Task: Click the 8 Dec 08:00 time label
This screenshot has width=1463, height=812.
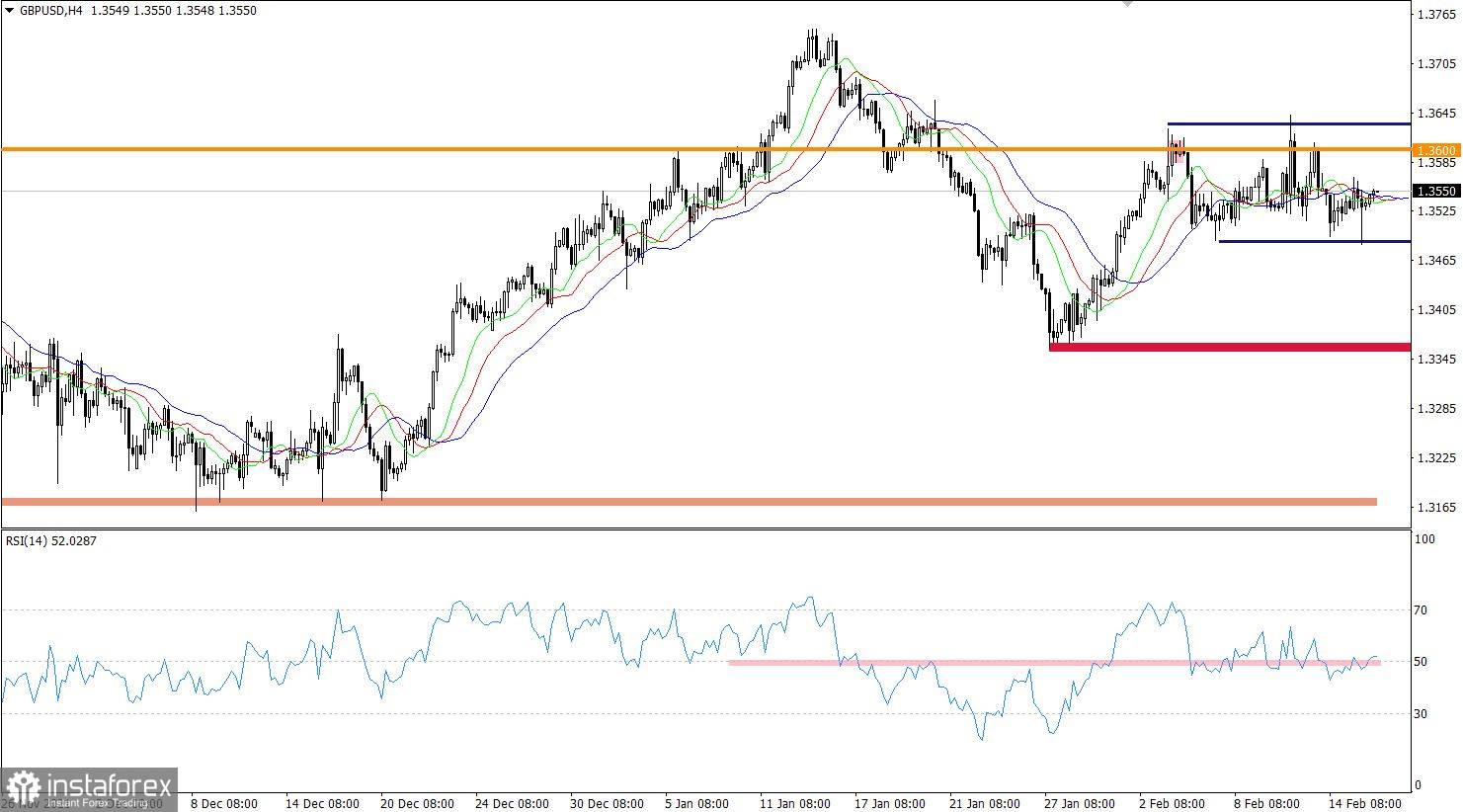Action: 224,803
